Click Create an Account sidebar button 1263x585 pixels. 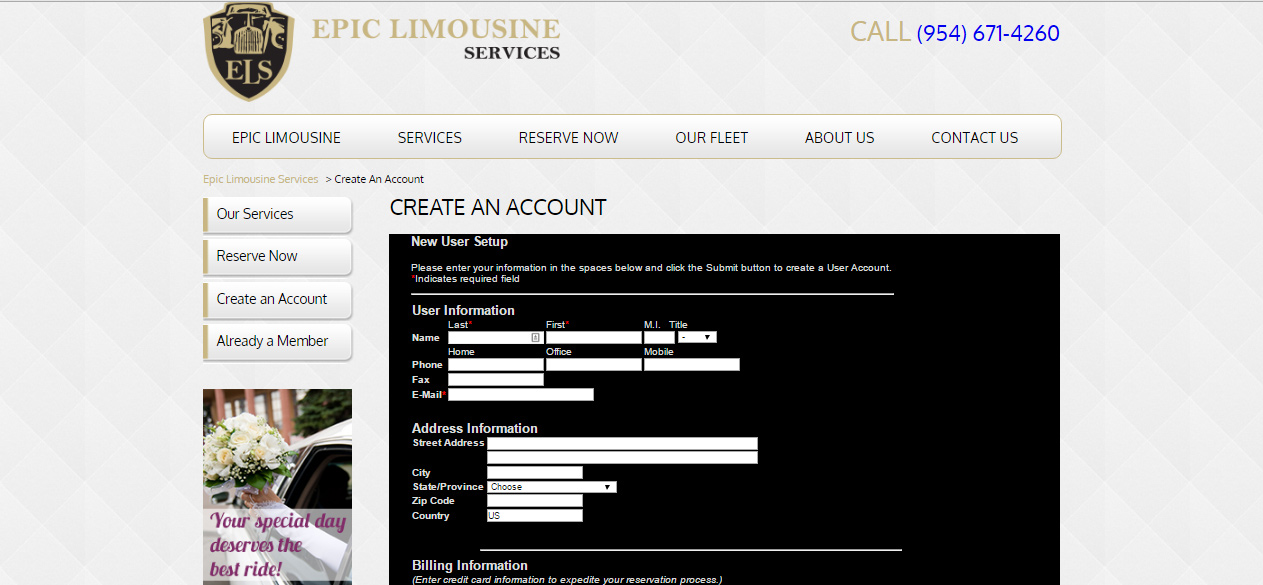point(278,299)
